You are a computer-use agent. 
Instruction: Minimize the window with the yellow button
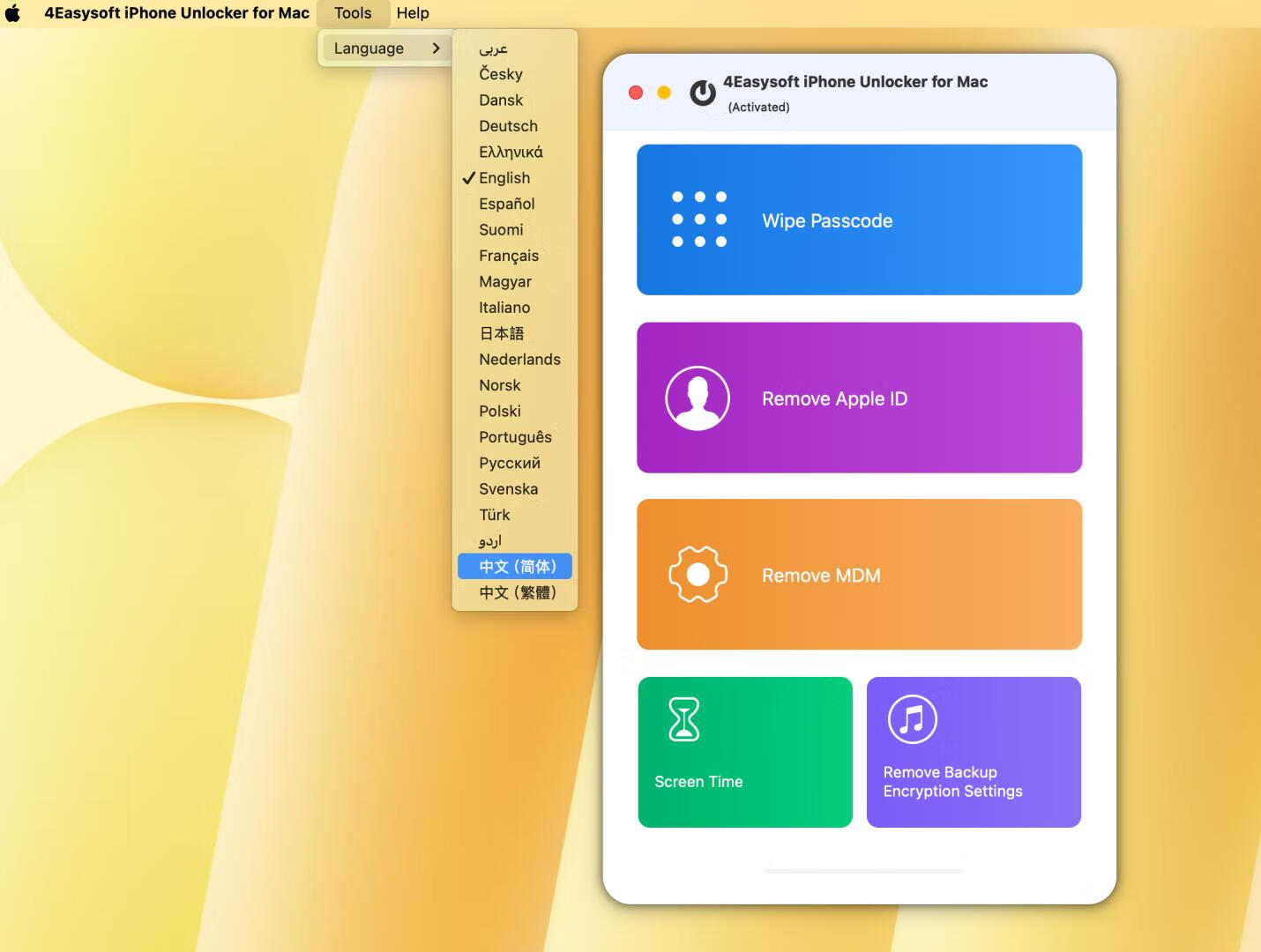point(665,93)
